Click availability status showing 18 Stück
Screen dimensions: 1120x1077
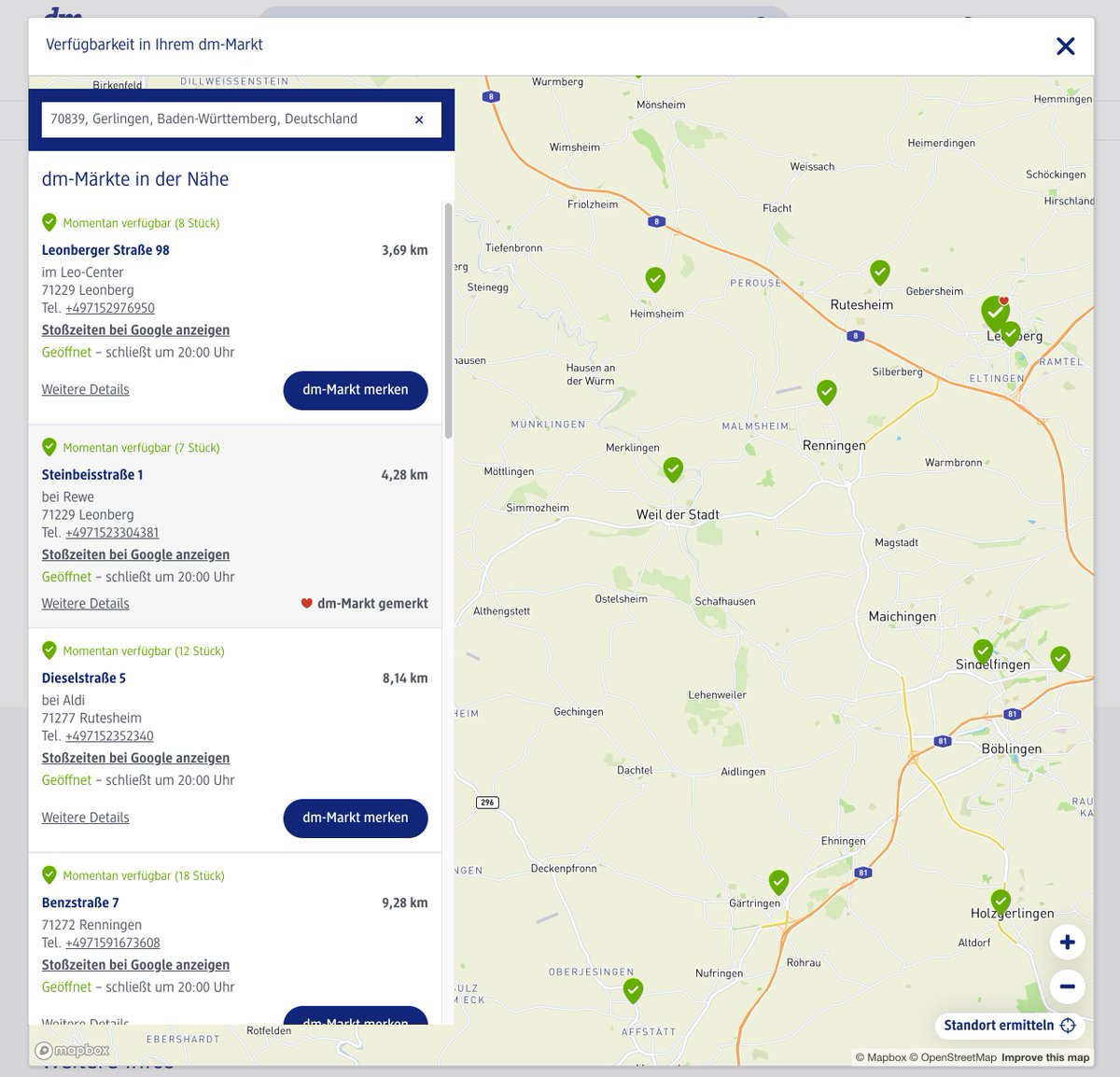[x=133, y=876]
